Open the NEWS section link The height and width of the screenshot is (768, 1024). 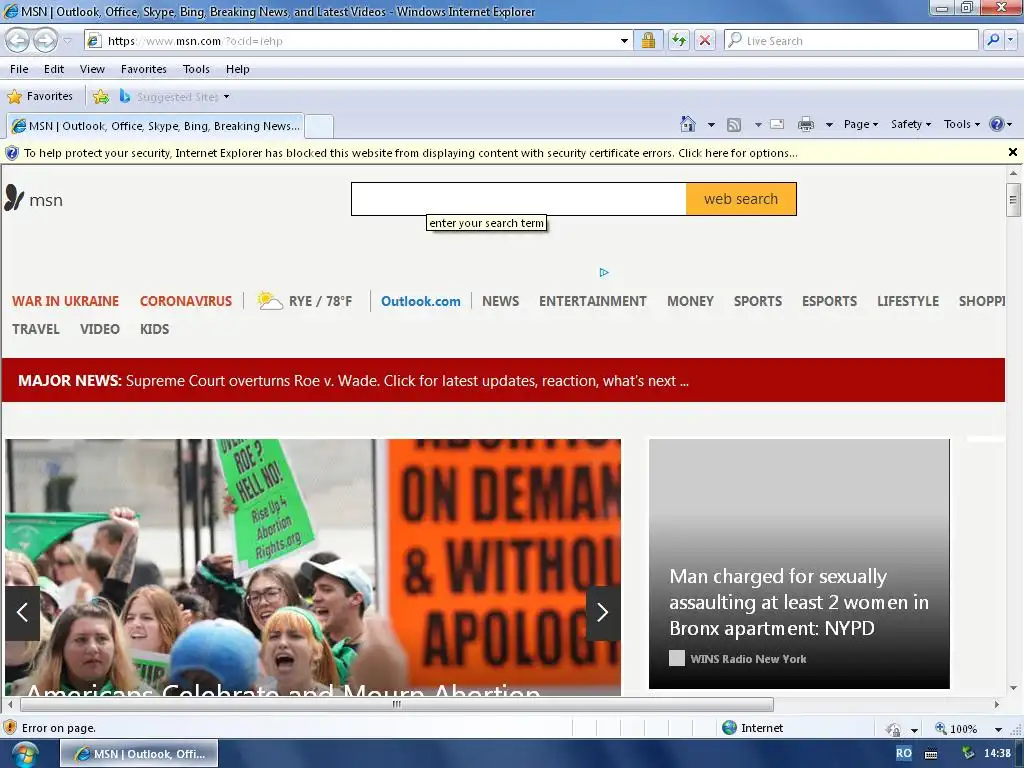click(x=500, y=301)
